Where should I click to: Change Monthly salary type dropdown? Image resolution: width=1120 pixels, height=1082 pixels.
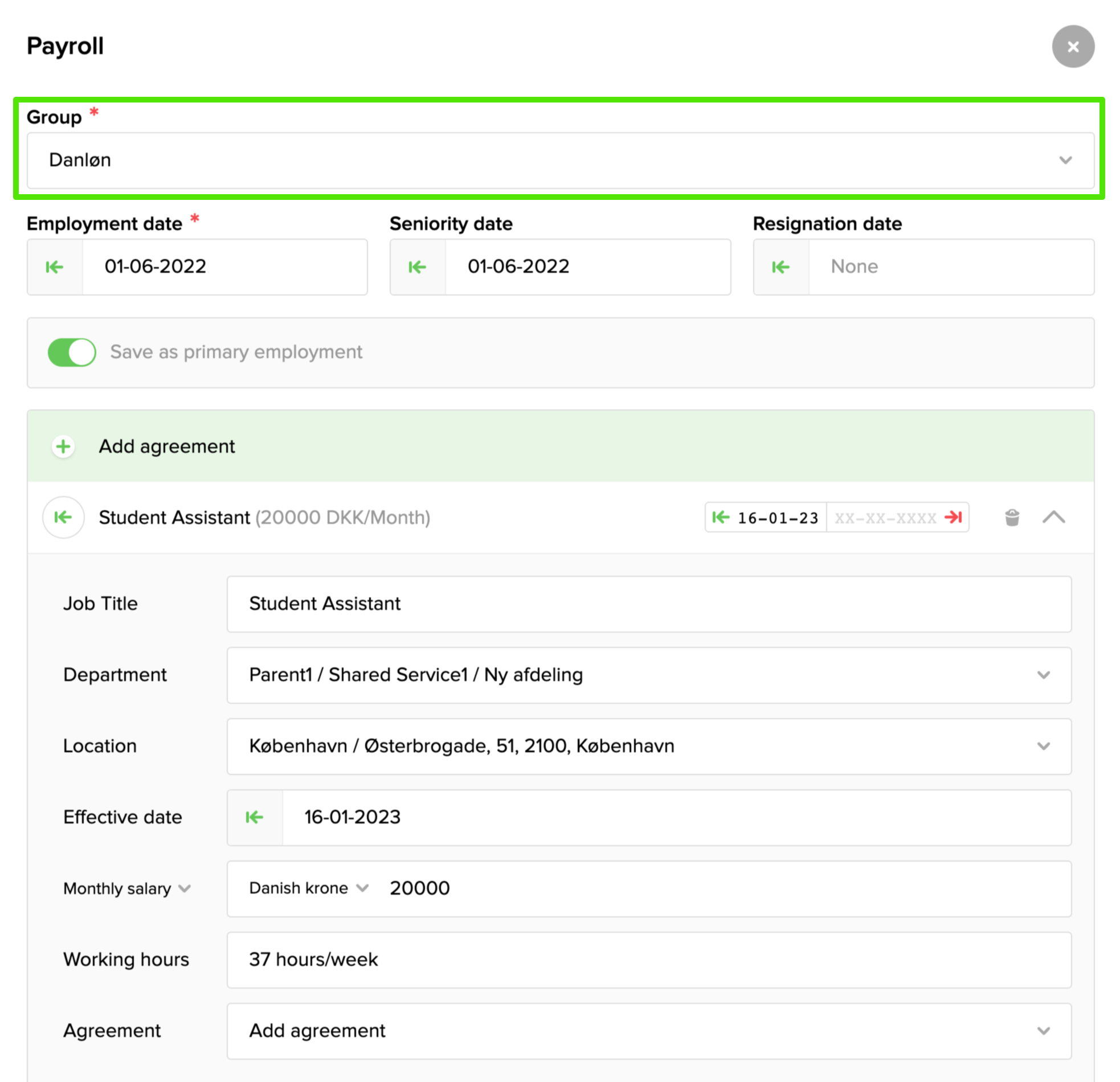127,889
